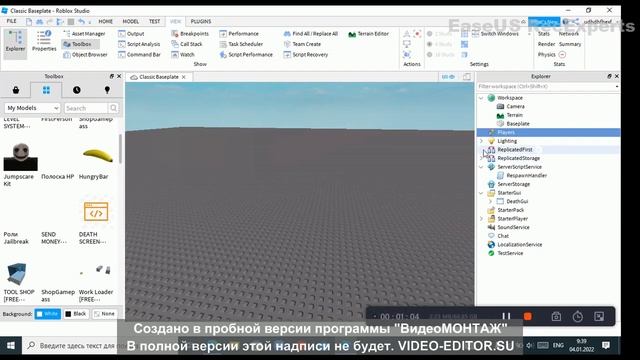Toggle Summary stats
Image resolution: width=640 pixels, height=360 pixels.
pyautogui.click(x=570, y=44)
